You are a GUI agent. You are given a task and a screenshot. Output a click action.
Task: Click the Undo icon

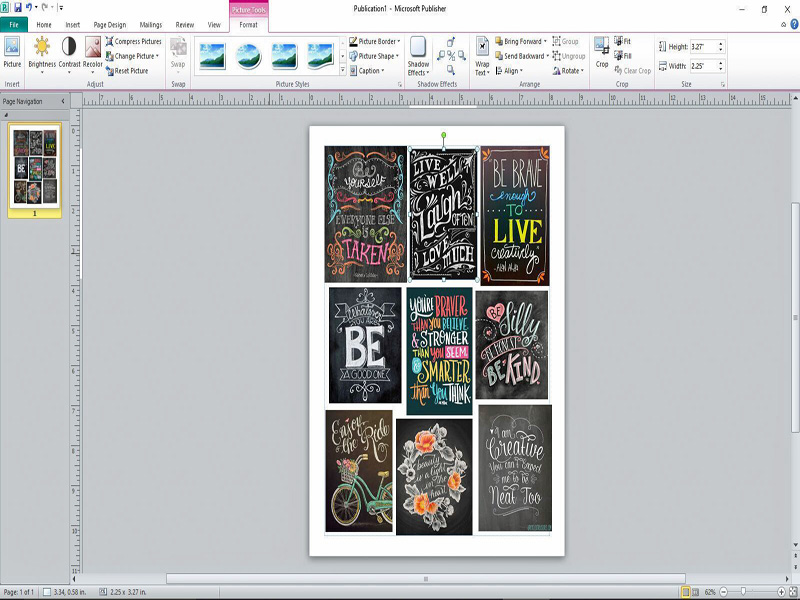pos(29,8)
